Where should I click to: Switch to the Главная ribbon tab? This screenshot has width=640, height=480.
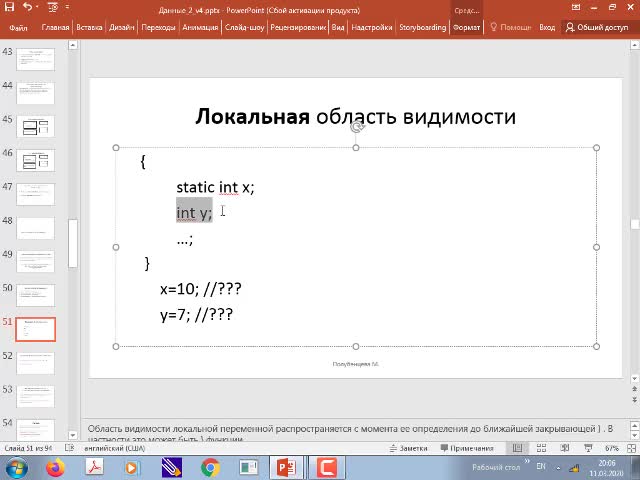pyautogui.click(x=55, y=27)
